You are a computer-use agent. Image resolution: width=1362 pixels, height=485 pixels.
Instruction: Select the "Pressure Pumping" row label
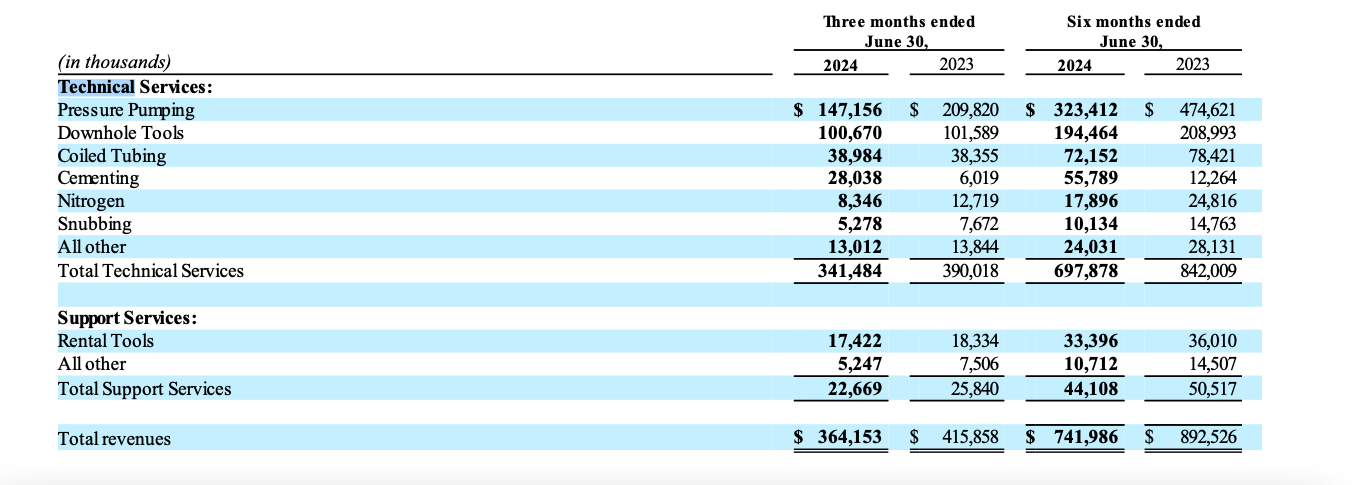[x=126, y=110]
